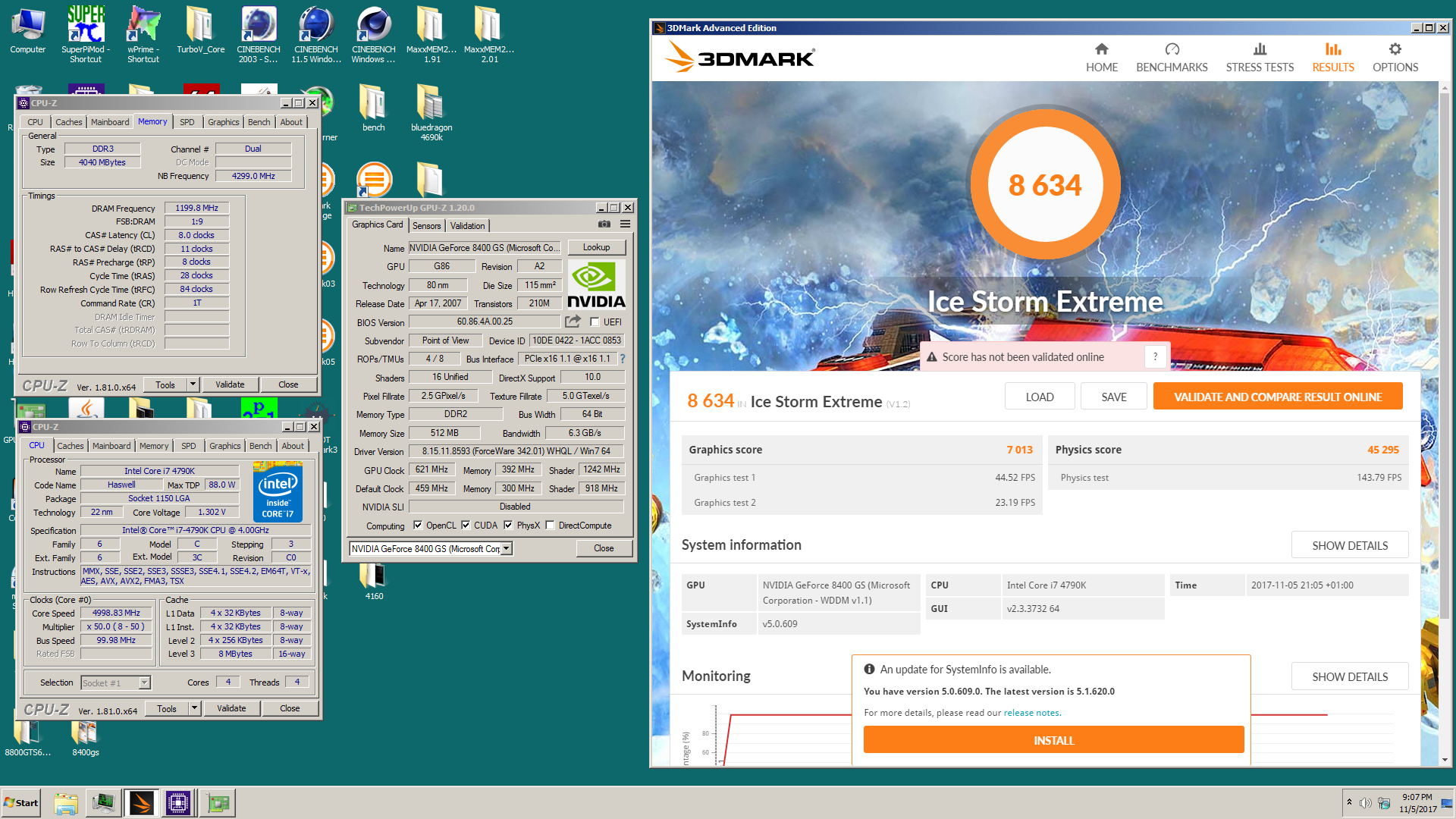
Task: Open the 4160 folder icon
Action: pos(374,582)
